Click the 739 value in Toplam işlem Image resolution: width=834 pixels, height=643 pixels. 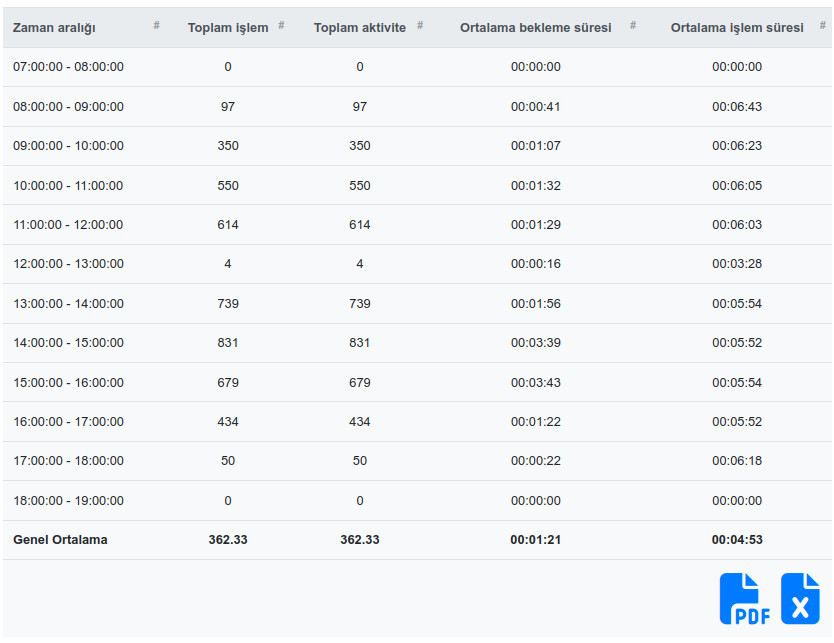228,304
